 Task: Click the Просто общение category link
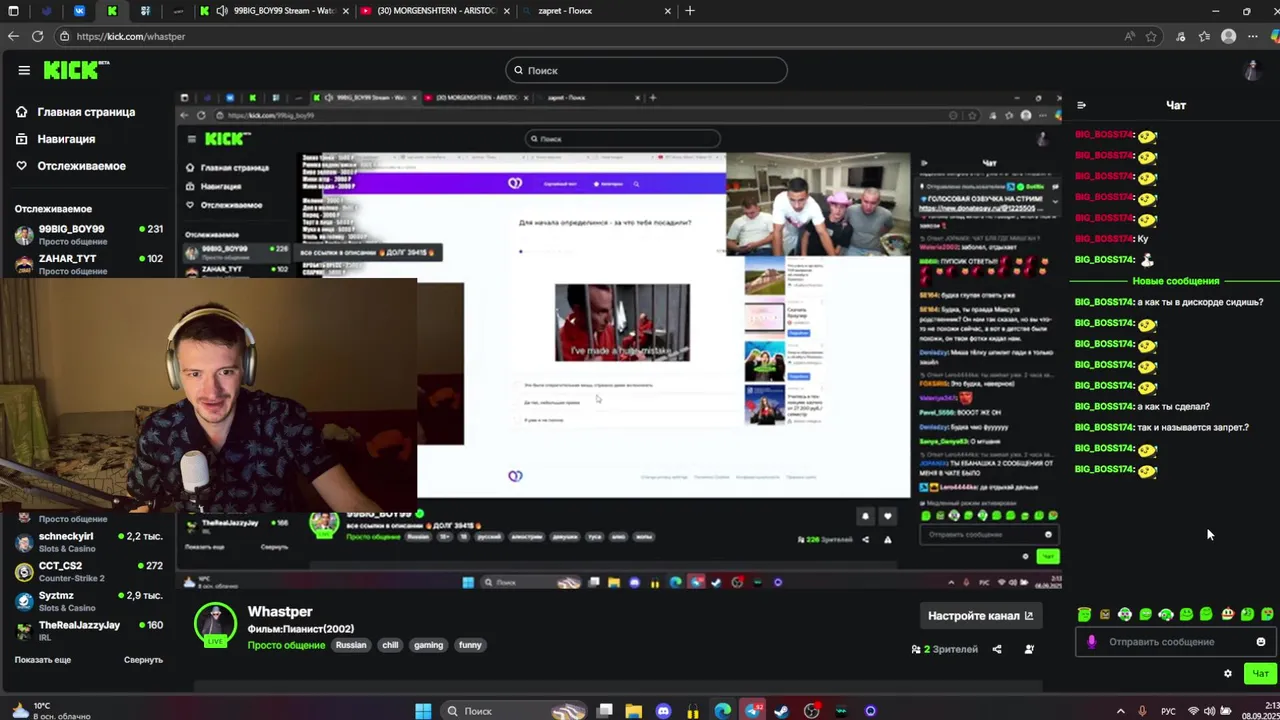tap(287, 645)
